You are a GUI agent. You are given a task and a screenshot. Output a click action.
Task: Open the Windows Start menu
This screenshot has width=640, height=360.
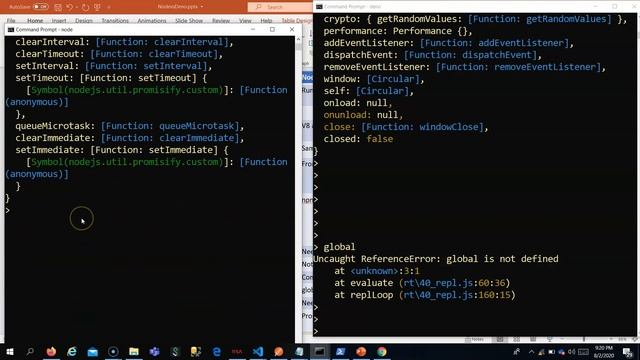[x=10, y=351]
